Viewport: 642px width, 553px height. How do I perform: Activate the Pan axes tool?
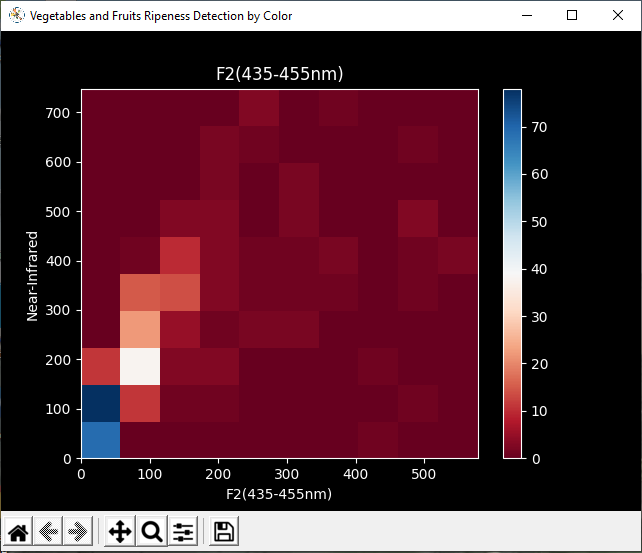120,532
